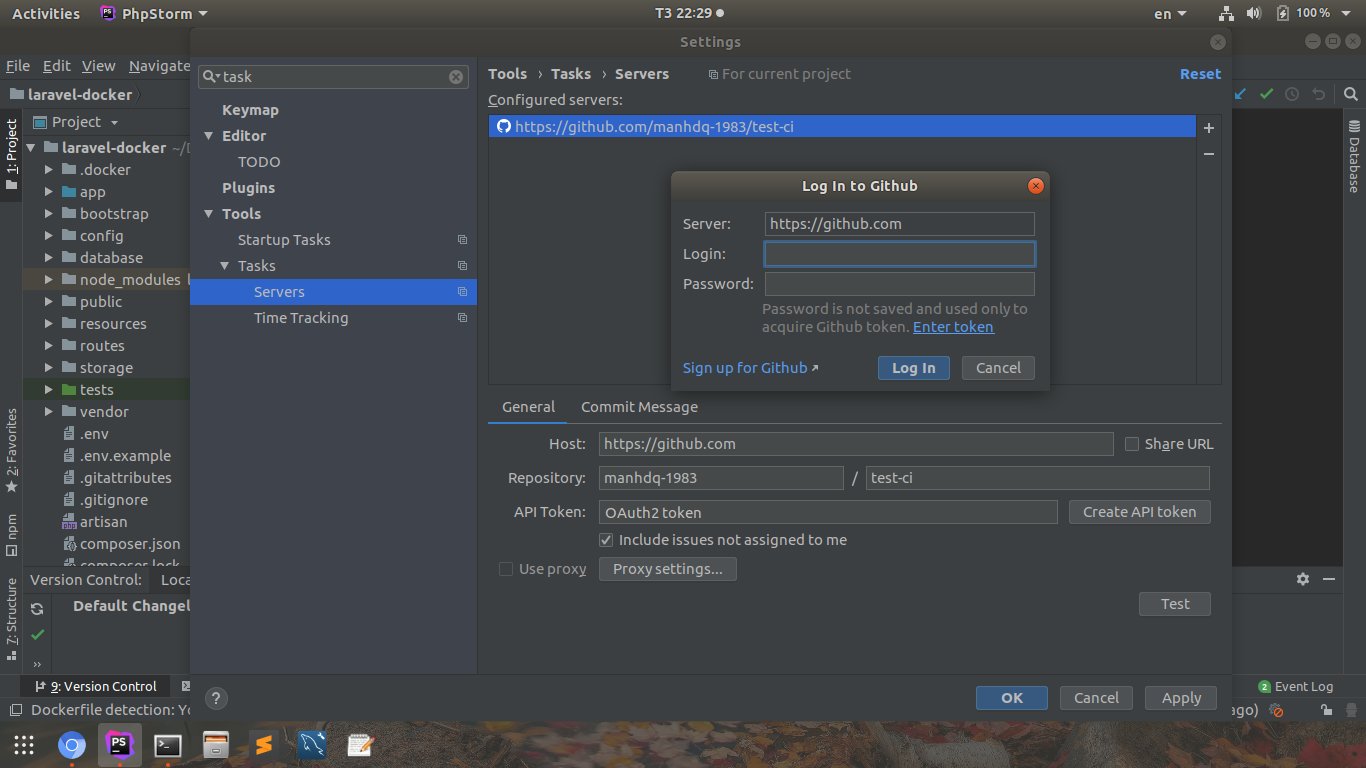This screenshot has width=1366, height=768.
Task: Launch Google Chrome from the dock
Action: [71, 745]
